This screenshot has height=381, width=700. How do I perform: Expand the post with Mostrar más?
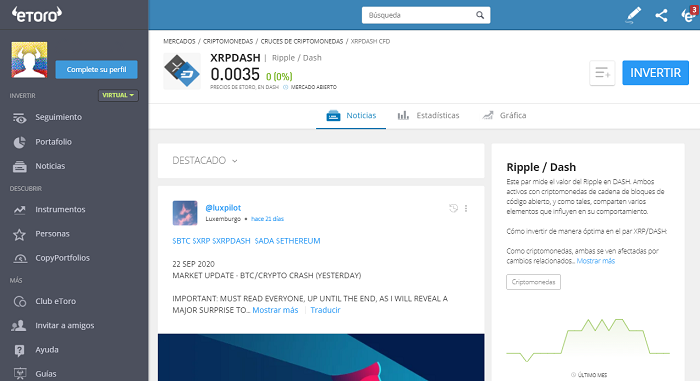coord(275,310)
